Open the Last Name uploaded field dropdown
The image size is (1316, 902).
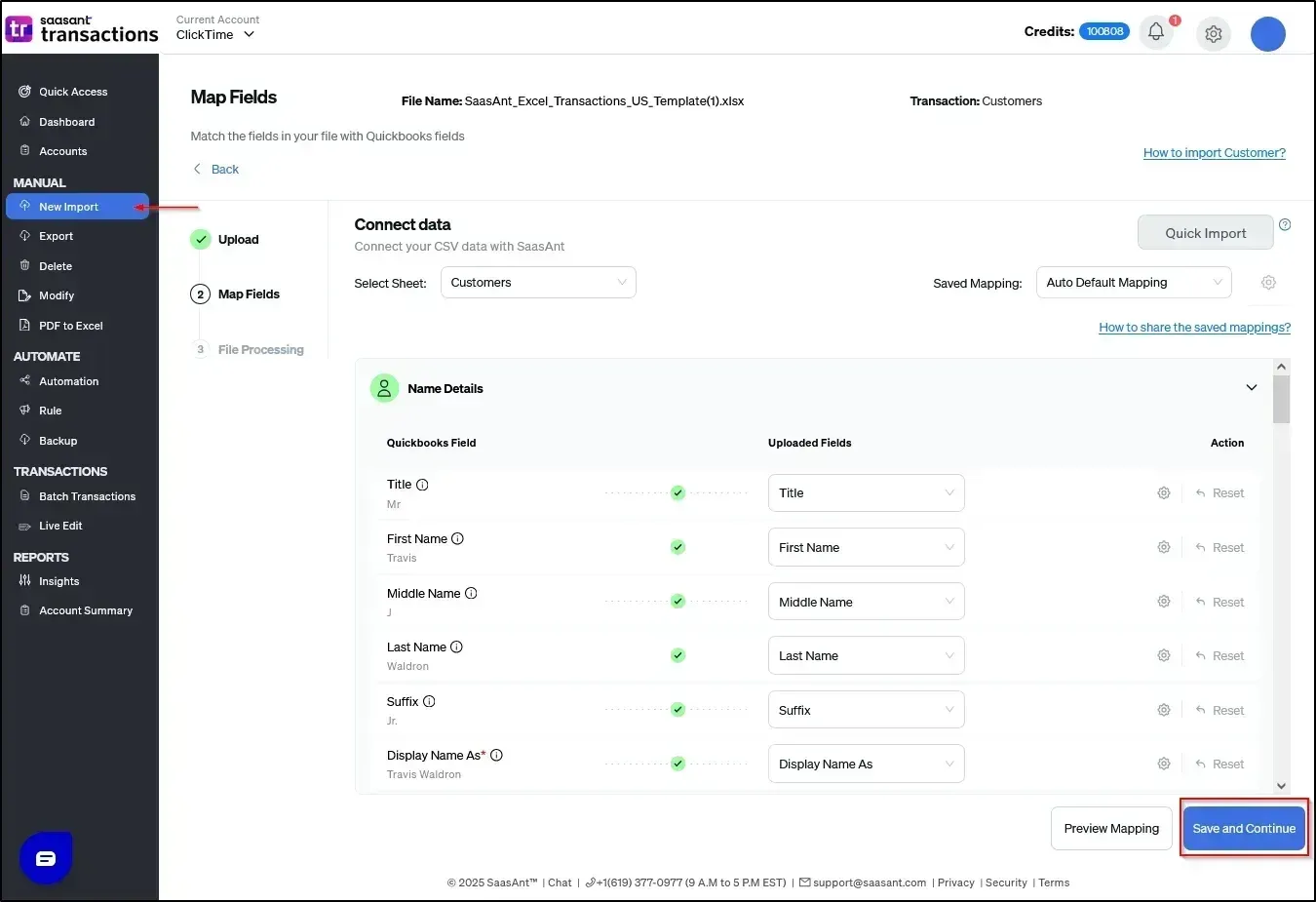click(x=867, y=656)
